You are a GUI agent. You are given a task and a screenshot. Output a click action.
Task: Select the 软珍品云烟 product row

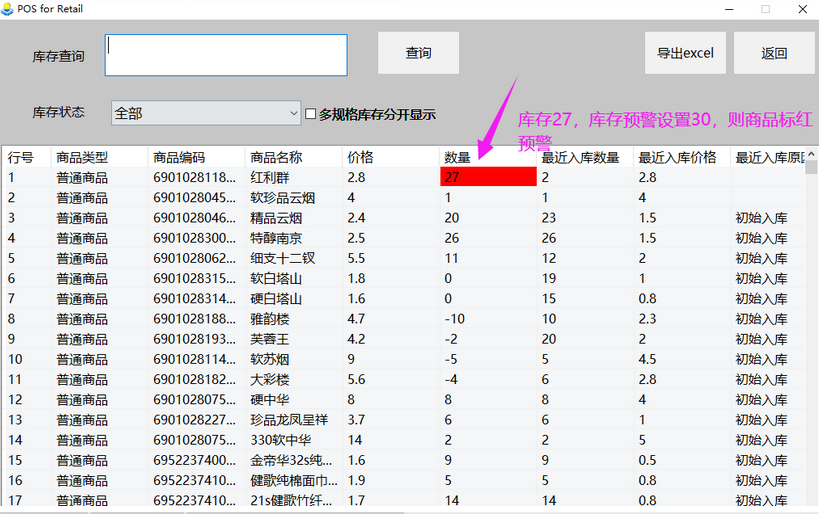tap(403, 198)
